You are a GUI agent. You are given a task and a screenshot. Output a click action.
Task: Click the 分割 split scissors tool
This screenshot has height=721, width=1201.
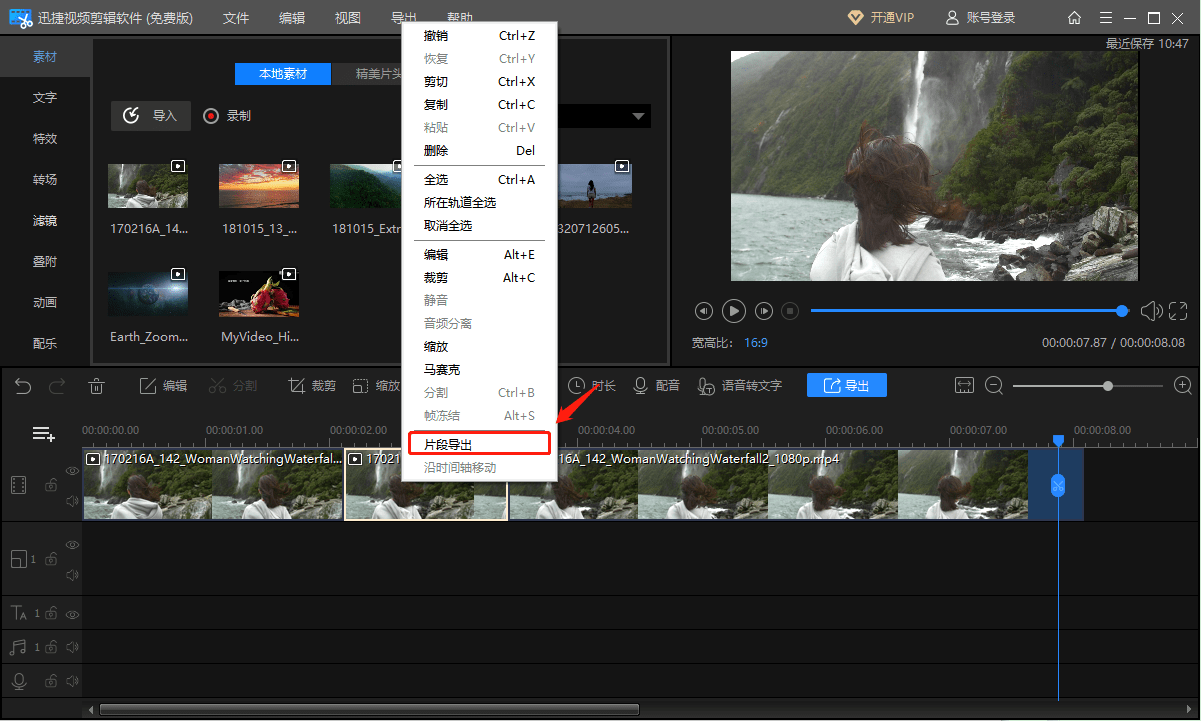click(x=232, y=386)
